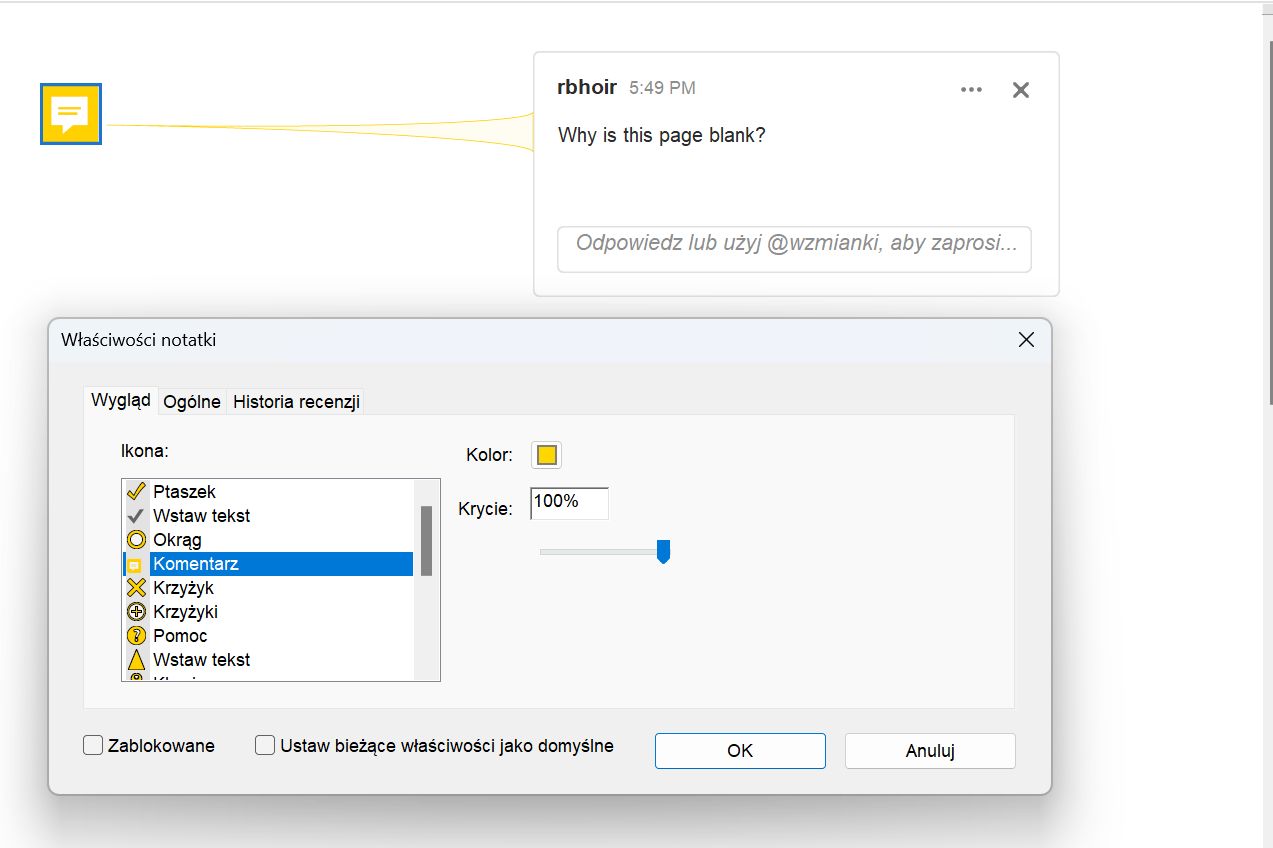
Task: Open the Kolor color swatch picker
Action: [x=546, y=456]
